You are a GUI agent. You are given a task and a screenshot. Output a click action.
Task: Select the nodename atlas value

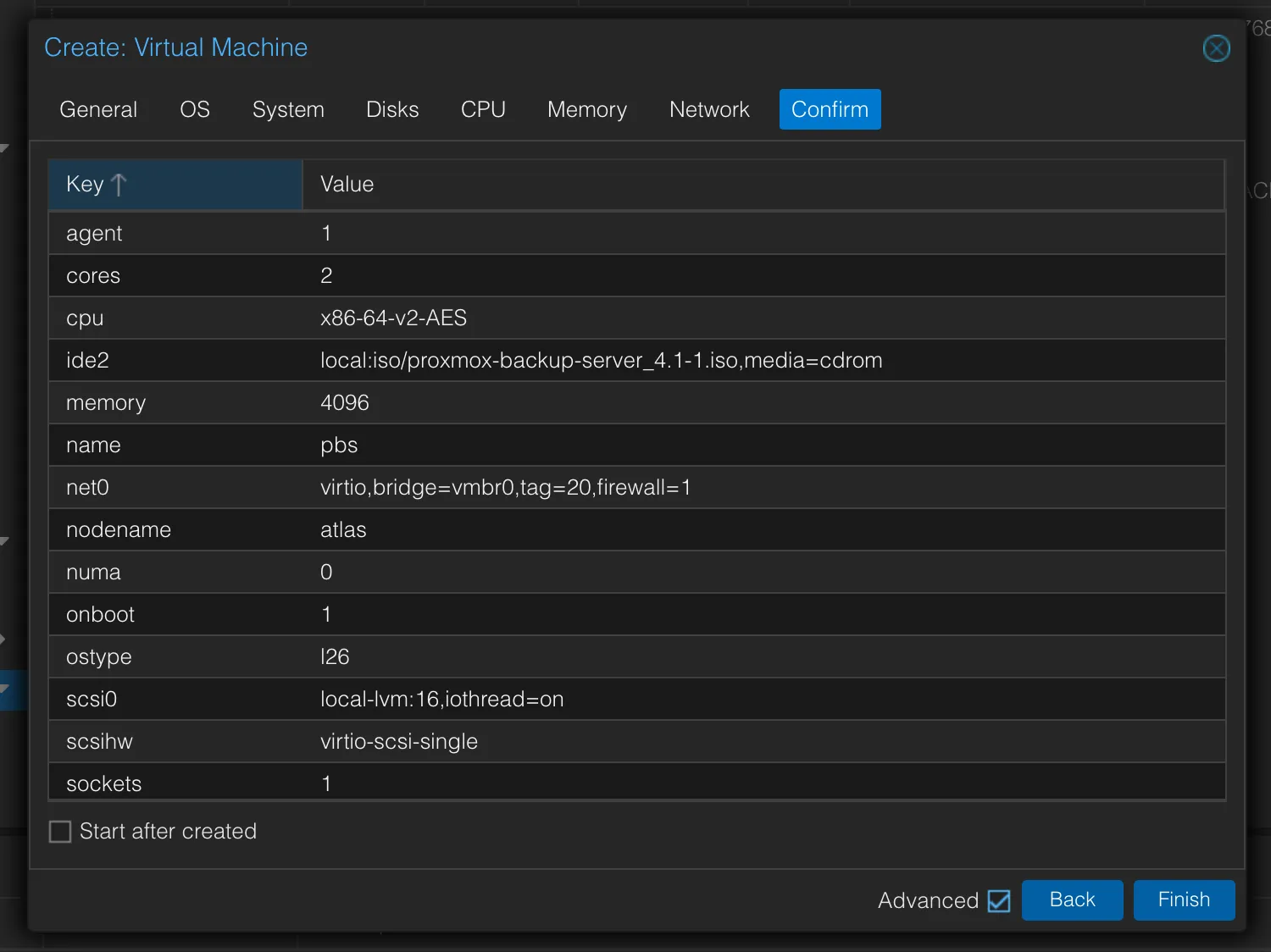pos(343,529)
